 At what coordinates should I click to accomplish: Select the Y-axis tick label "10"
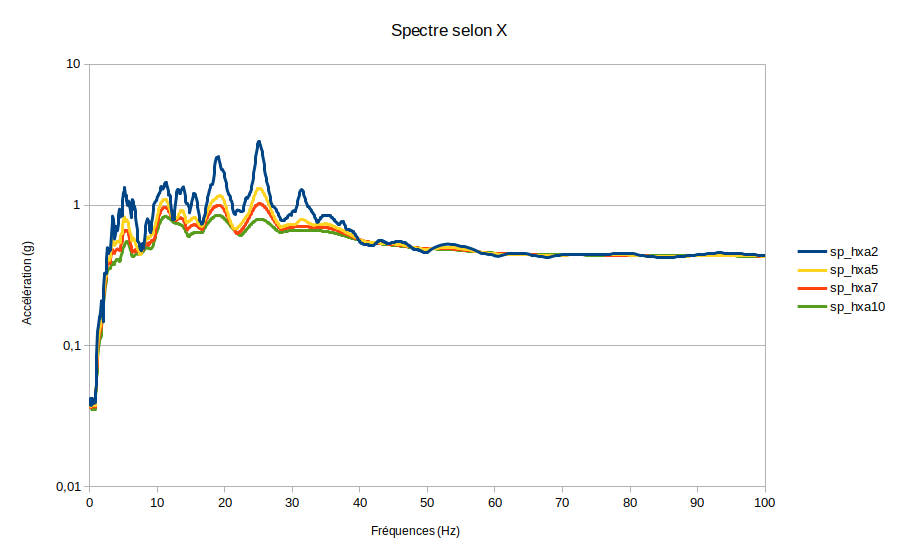[73, 64]
